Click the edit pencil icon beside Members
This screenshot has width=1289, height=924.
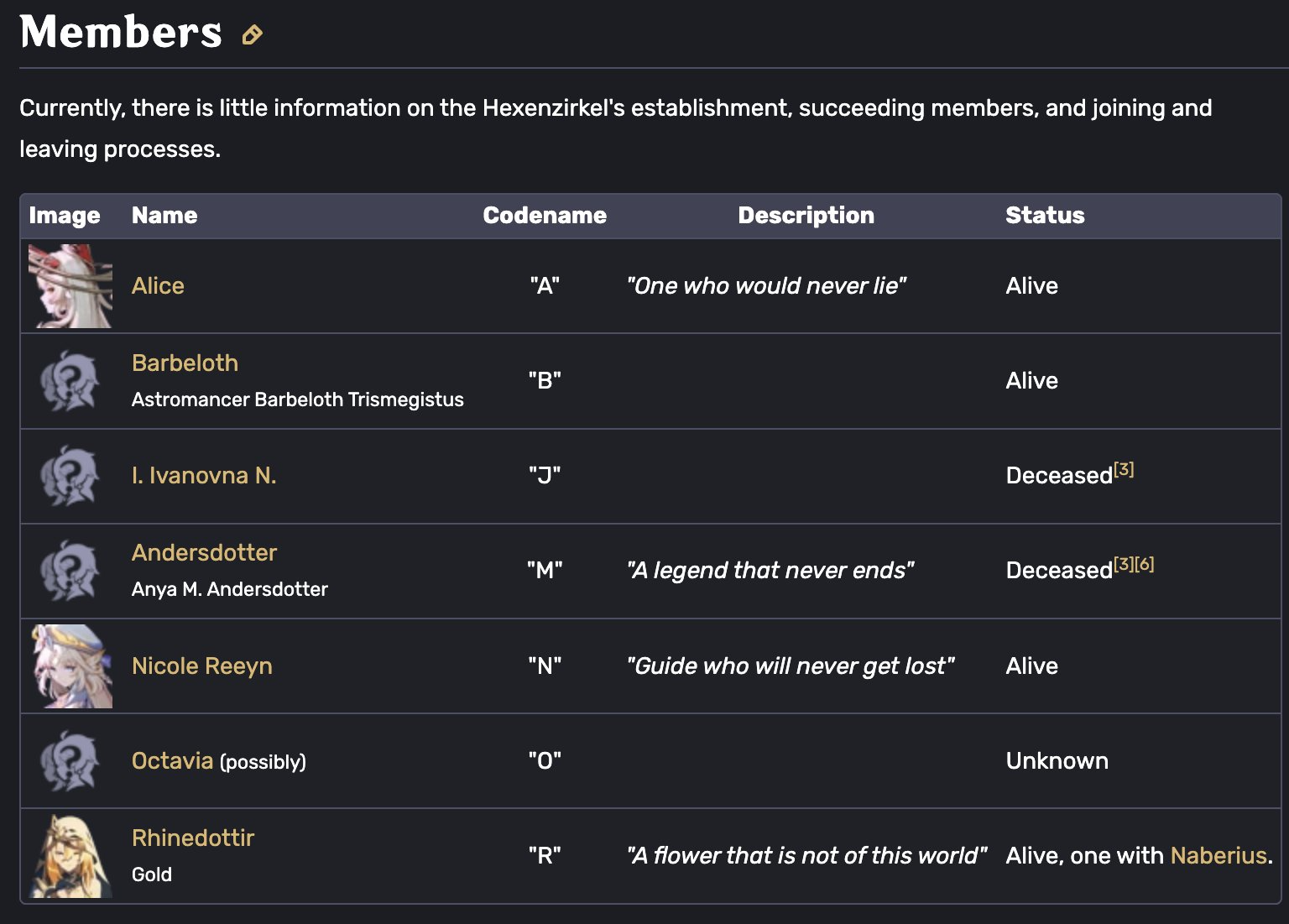click(252, 34)
